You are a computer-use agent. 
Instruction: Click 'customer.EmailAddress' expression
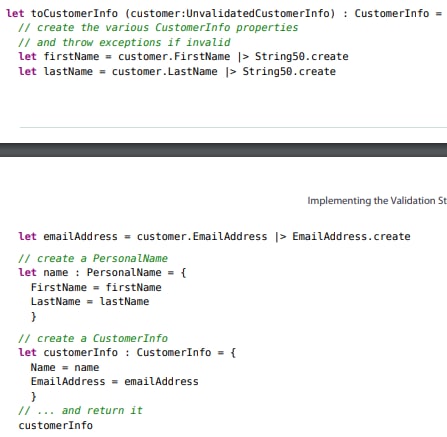202,237
